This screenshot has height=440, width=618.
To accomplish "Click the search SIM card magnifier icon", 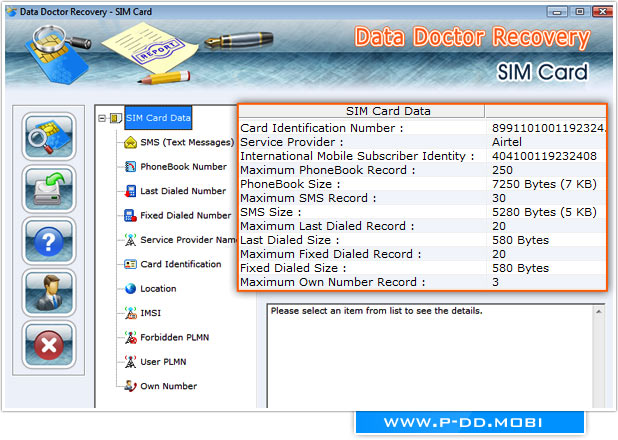I will [x=48, y=138].
